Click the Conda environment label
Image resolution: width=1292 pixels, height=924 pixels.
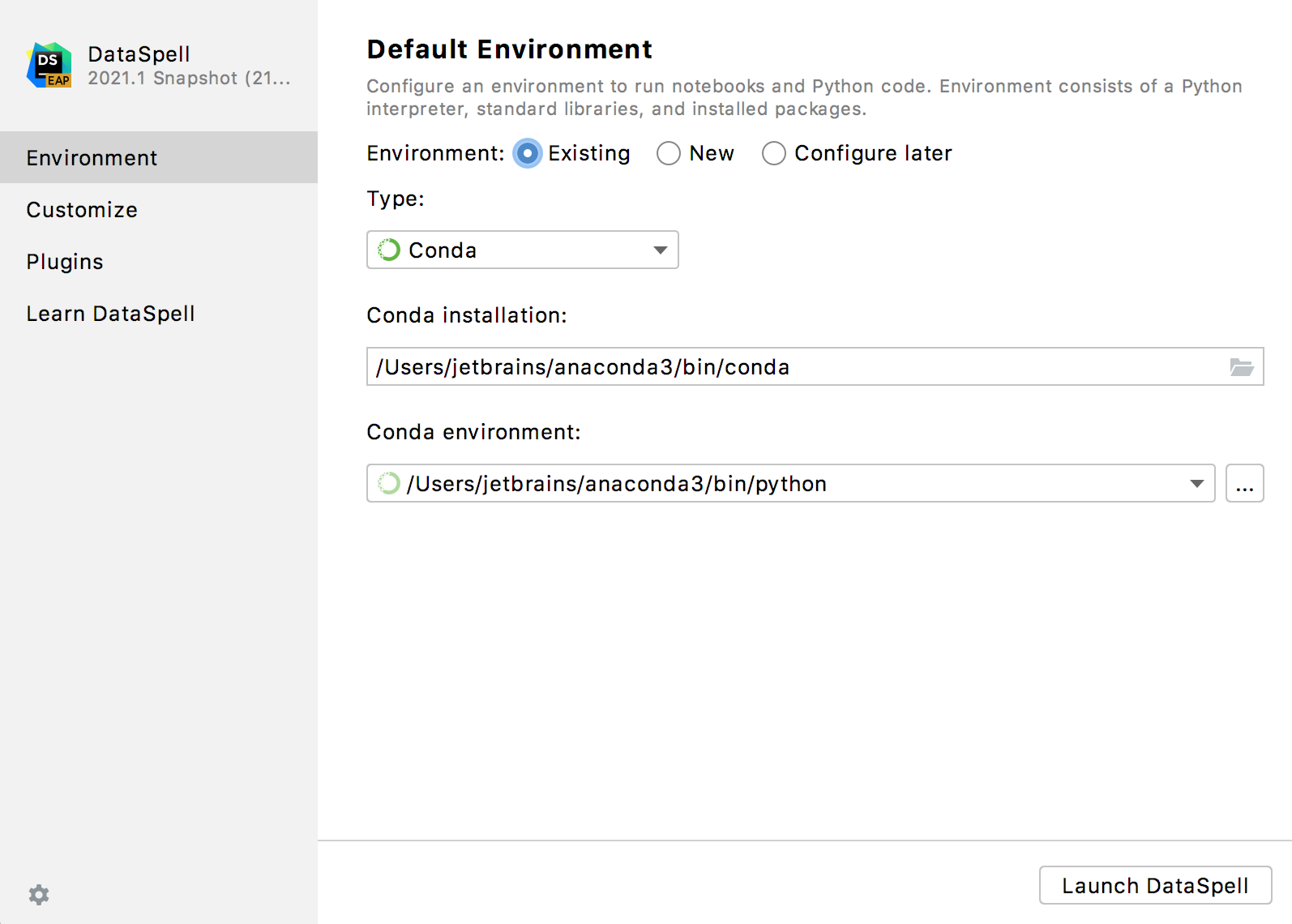point(473,432)
